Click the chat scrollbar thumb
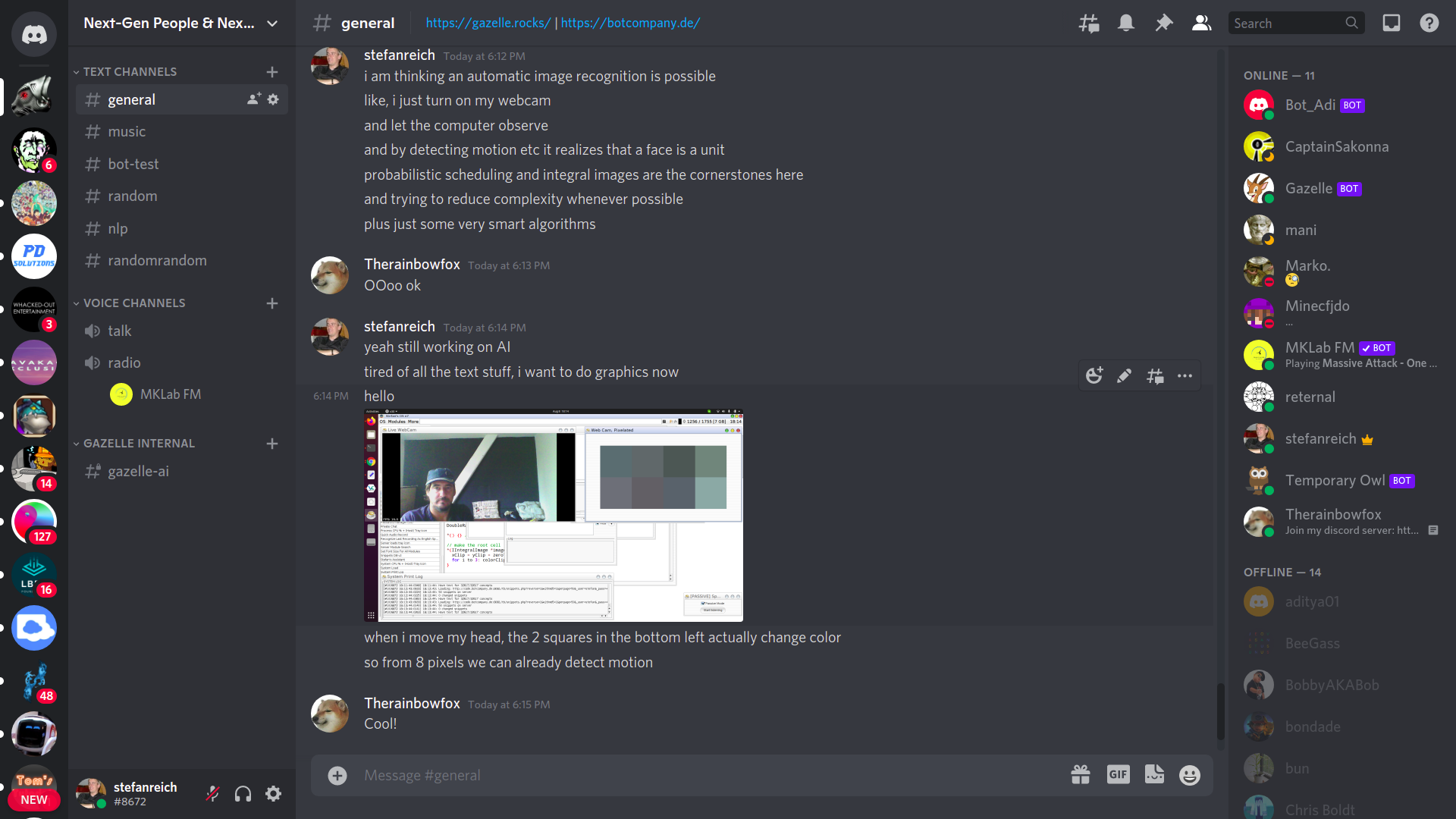The height and width of the screenshot is (819, 1456). [1220, 711]
